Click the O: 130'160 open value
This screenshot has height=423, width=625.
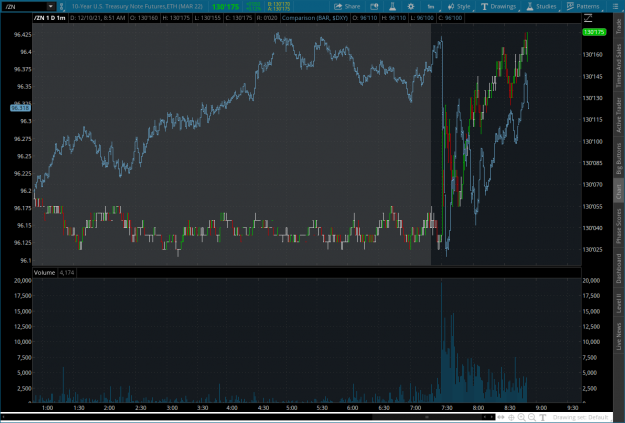143,18
